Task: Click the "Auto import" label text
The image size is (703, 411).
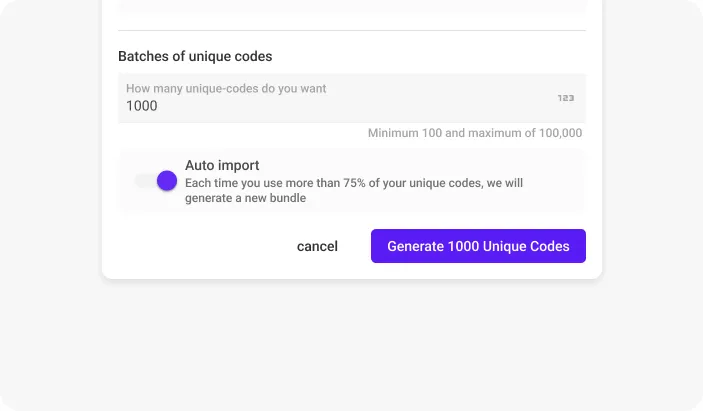Action: pyautogui.click(x=222, y=165)
